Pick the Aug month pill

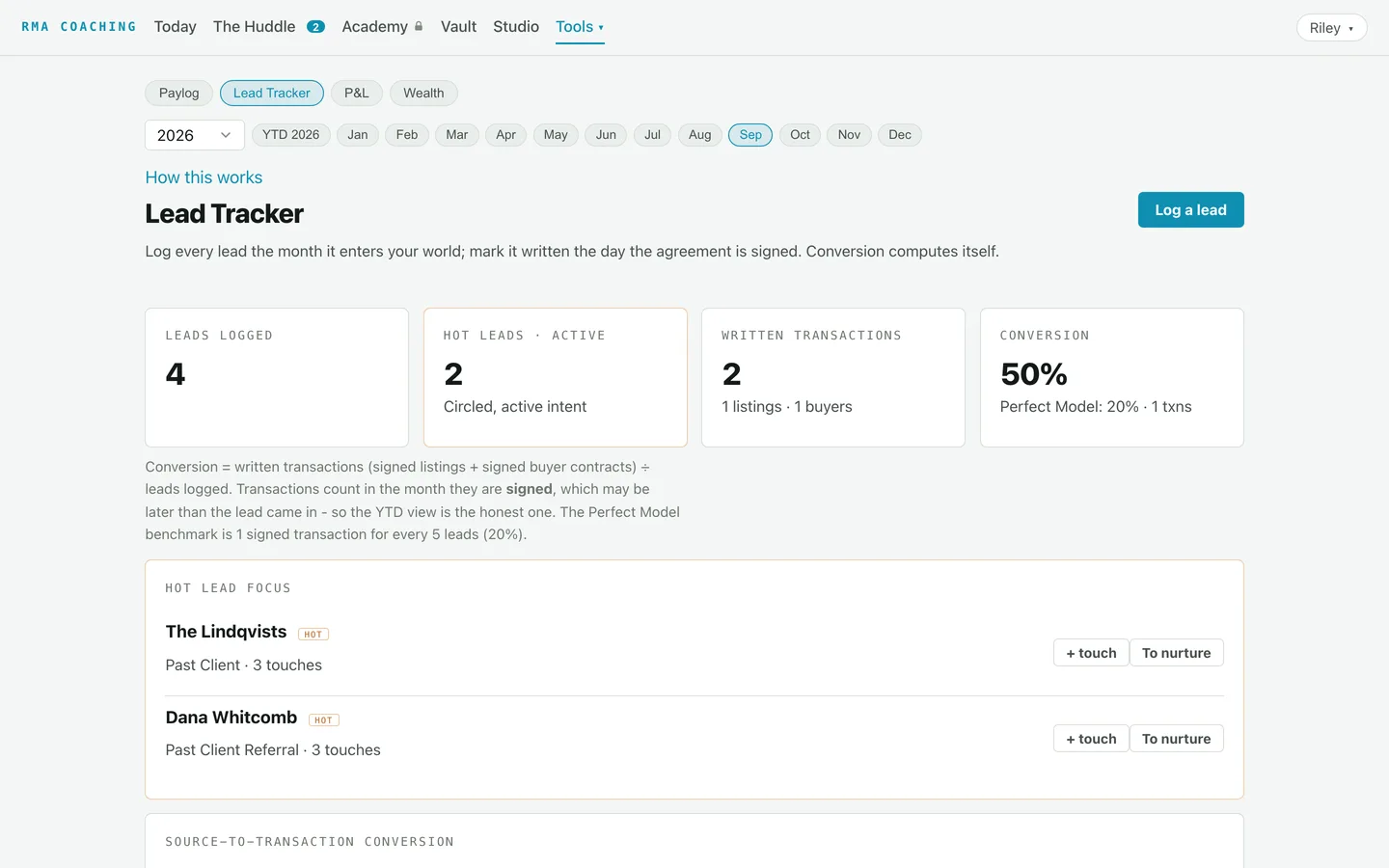(699, 135)
